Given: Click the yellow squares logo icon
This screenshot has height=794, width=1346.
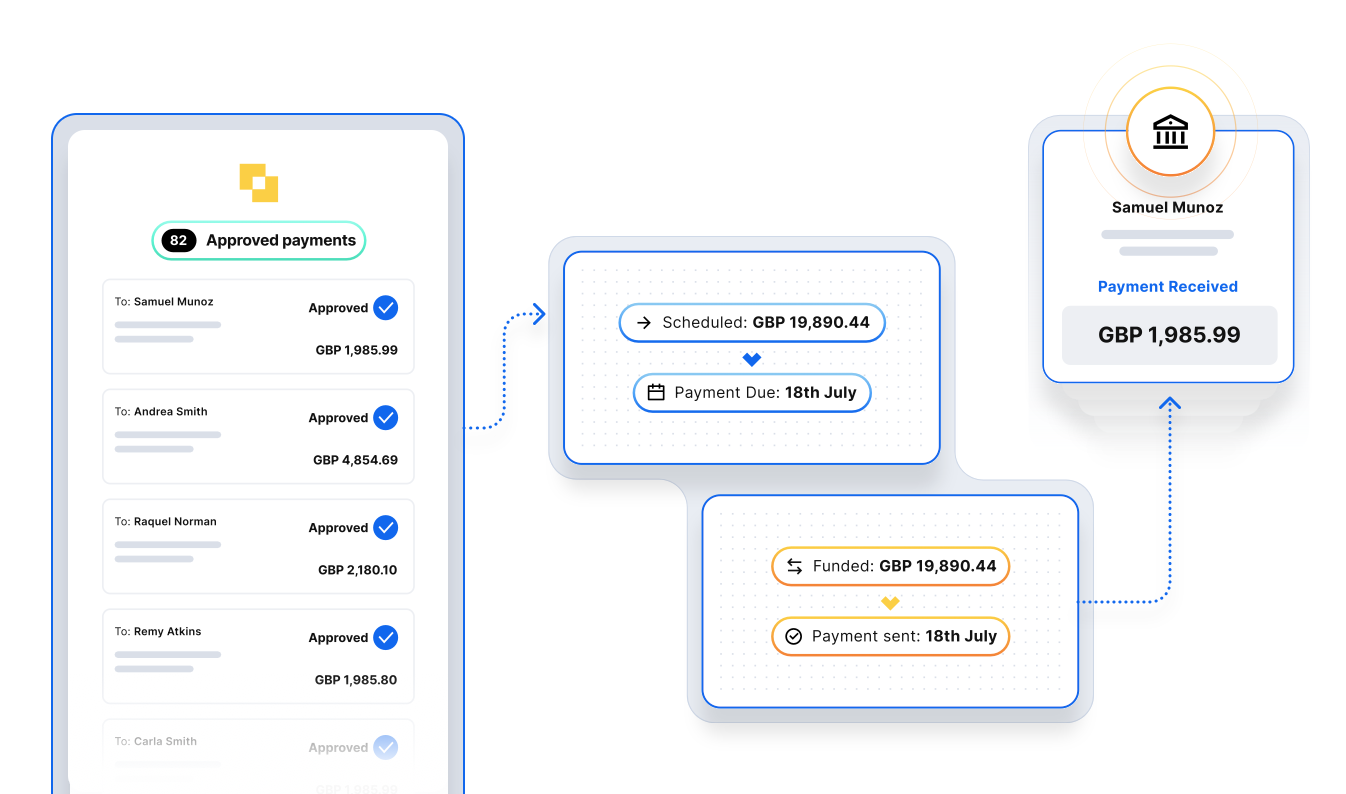Looking at the screenshot, I should pyautogui.click(x=258, y=181).
